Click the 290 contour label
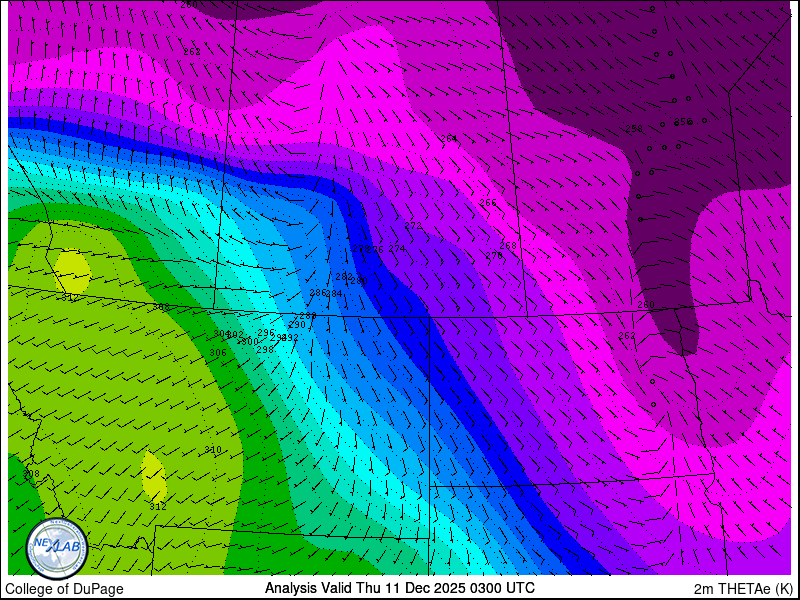The height and width of the screenshot is (600, 800). click(x=296, y=324)
